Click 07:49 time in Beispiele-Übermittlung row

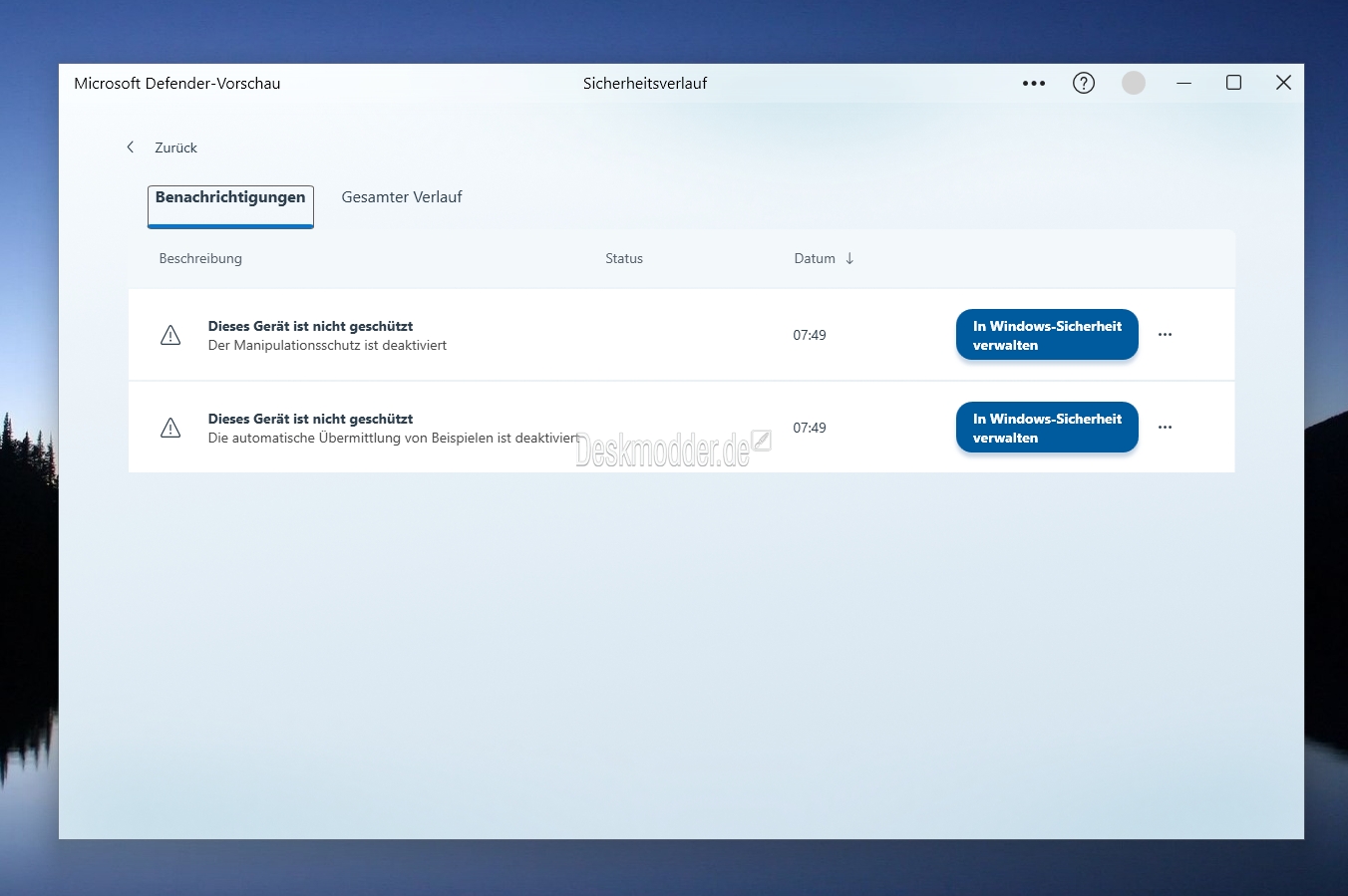[810, 428]
